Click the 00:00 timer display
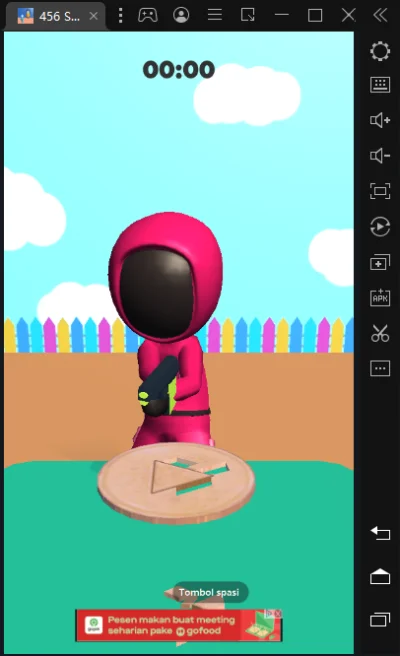 179,69
